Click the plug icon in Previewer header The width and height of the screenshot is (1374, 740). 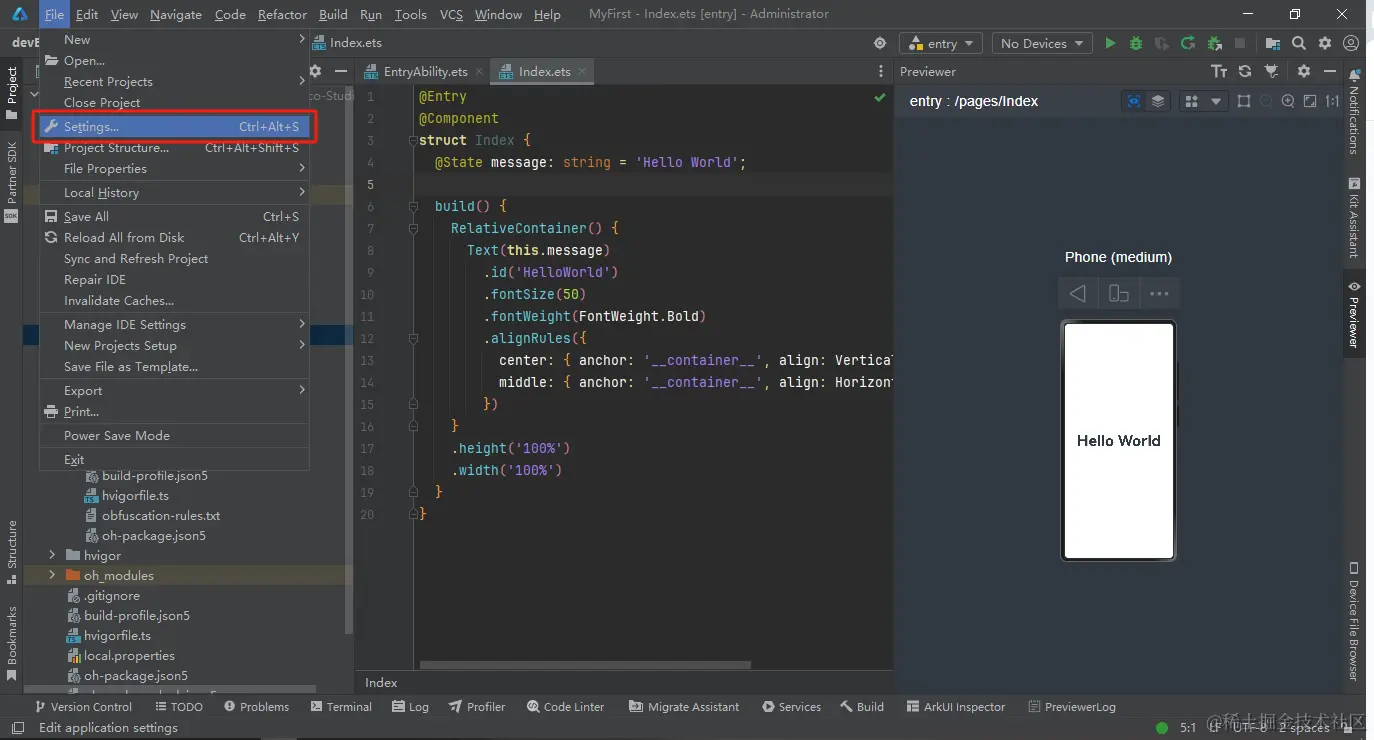[x=1271, y=71]
